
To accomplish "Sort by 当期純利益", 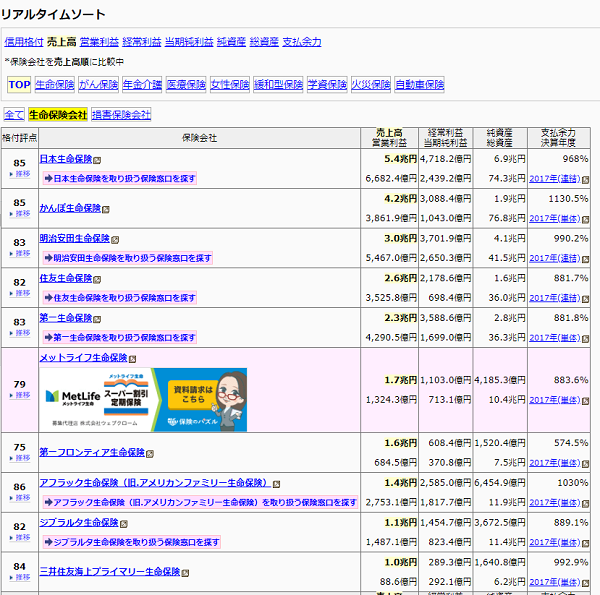I will click(189, 42).
